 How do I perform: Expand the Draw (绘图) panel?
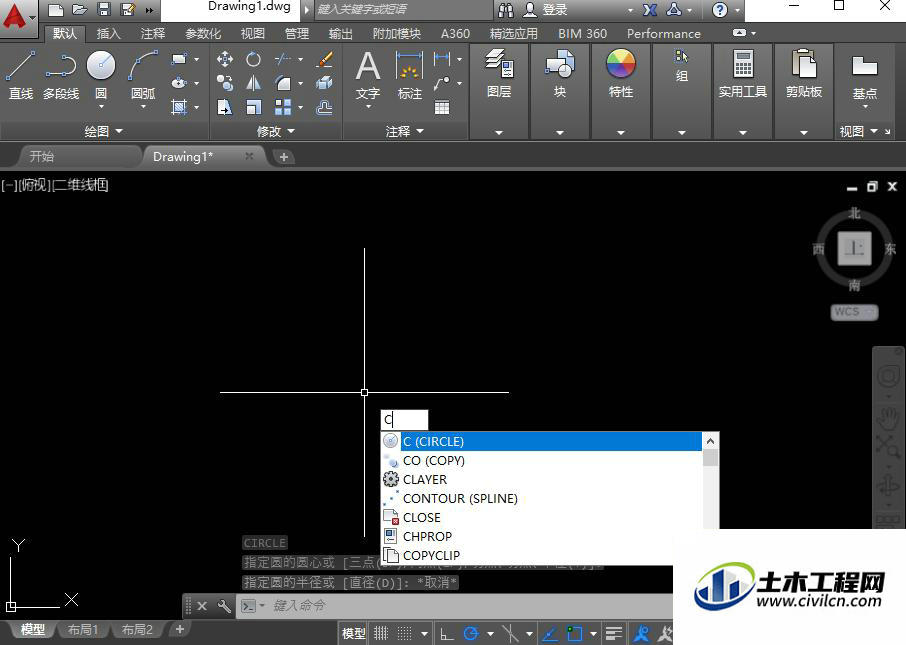tap(104, 131)
